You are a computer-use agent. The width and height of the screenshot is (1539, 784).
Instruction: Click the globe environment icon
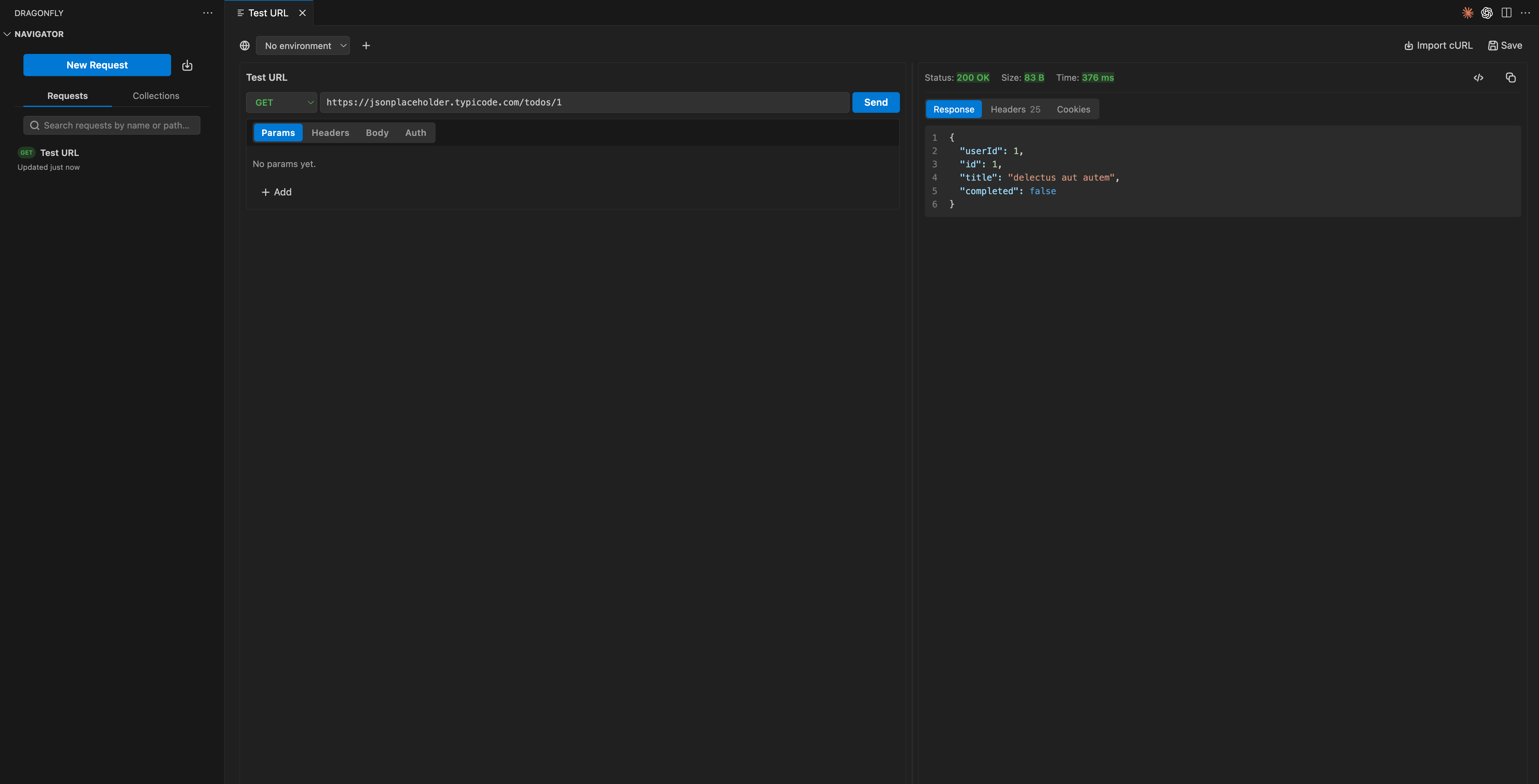[244, 45]
